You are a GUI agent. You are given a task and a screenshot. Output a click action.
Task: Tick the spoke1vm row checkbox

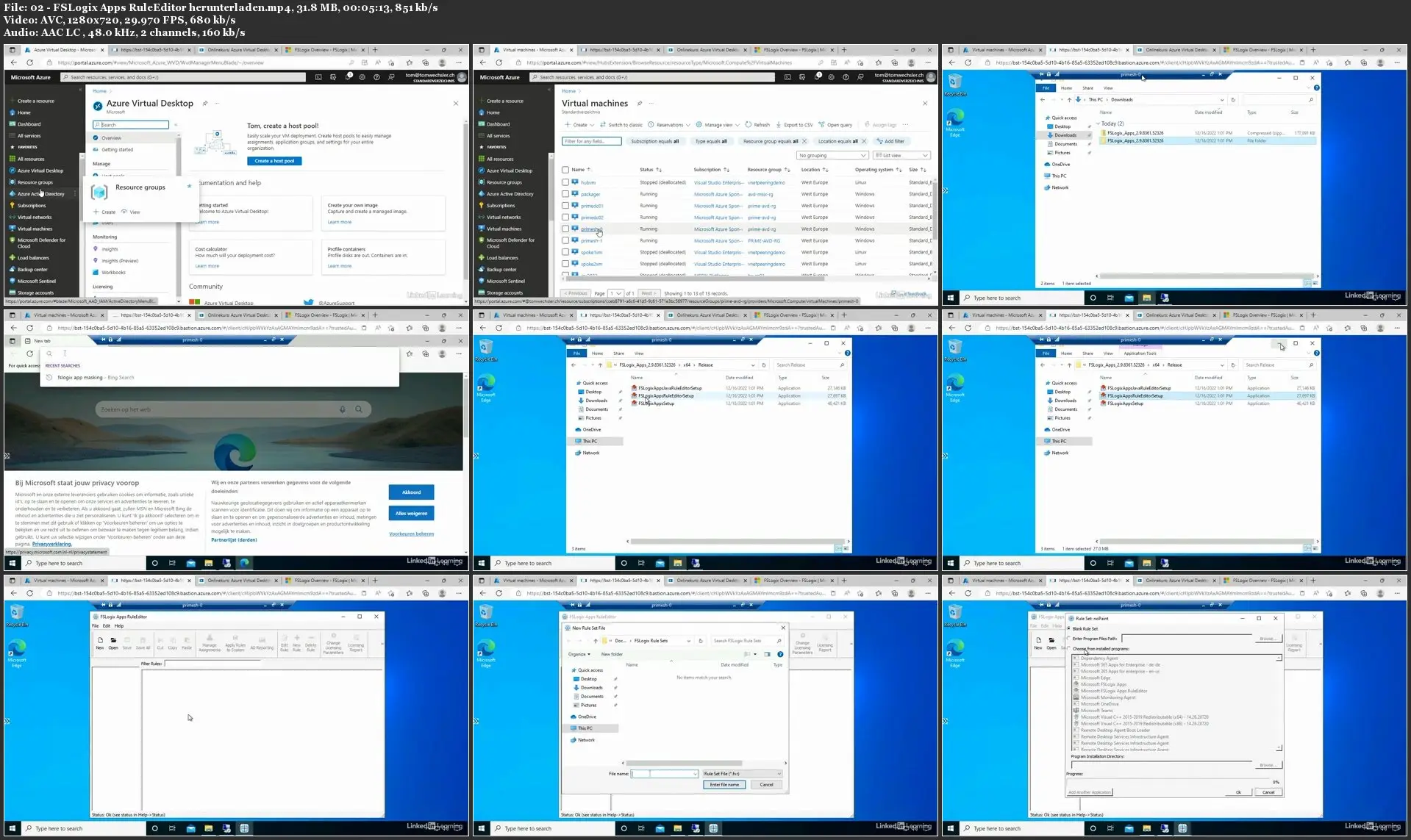click(x=565, y=252)
